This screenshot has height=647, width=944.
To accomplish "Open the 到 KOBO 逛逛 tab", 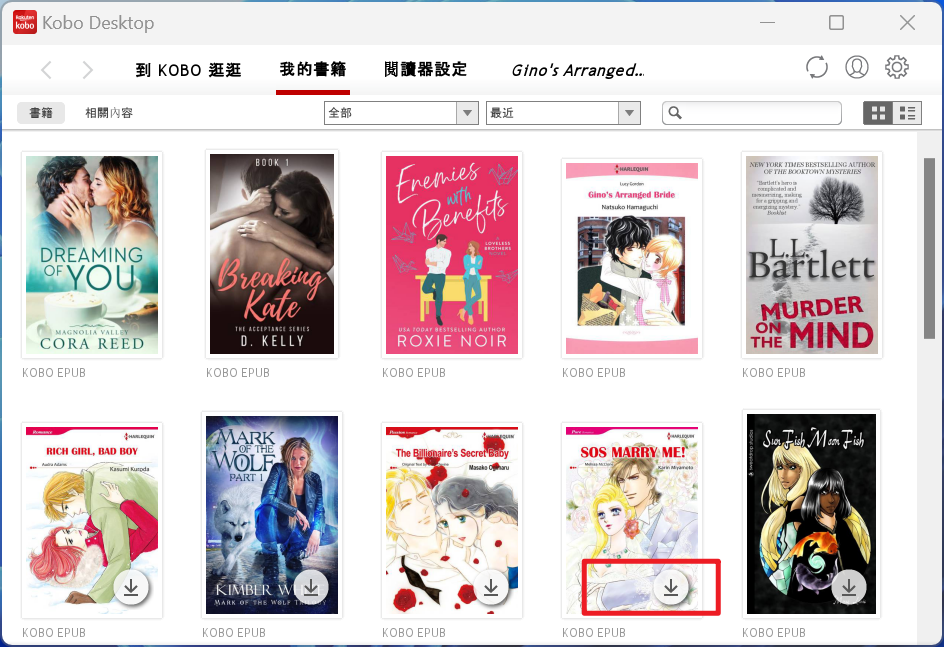I will click(x=188, y=70).
